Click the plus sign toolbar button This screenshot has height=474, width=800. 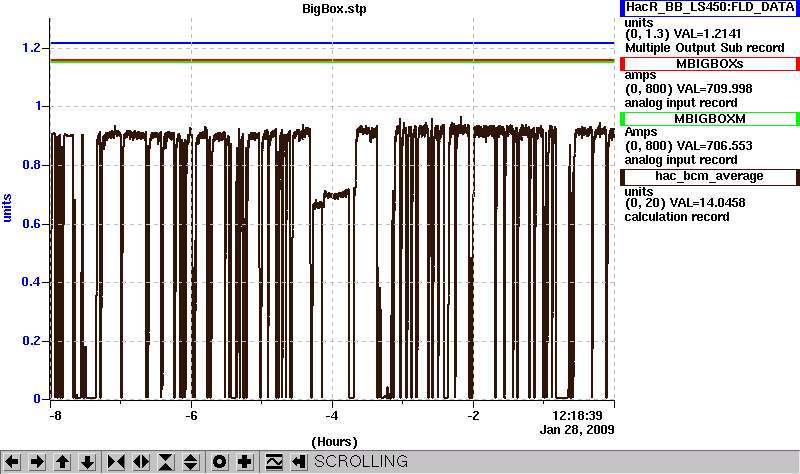point(245,462)
